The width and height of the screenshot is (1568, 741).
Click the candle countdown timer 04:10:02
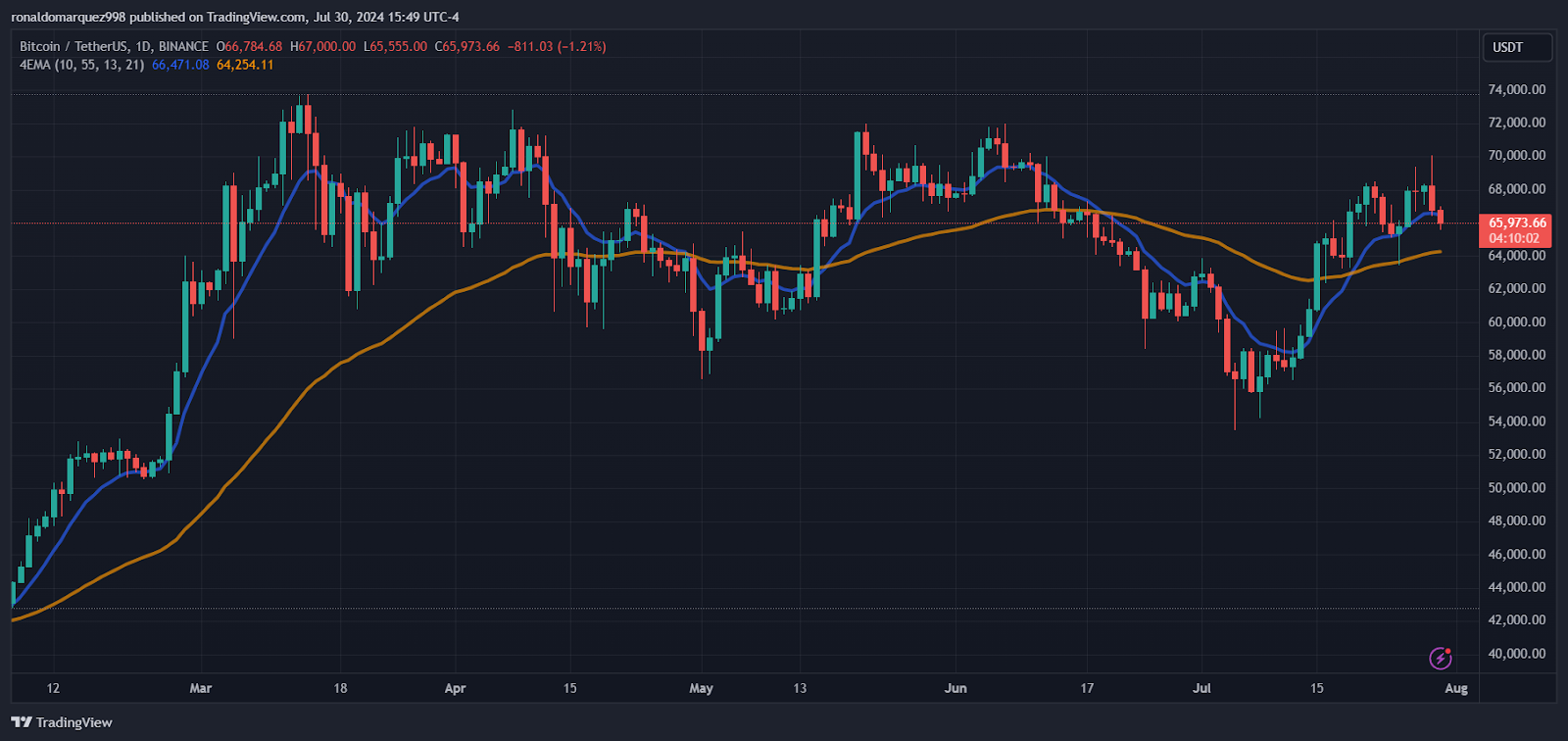click(1516, 238)
